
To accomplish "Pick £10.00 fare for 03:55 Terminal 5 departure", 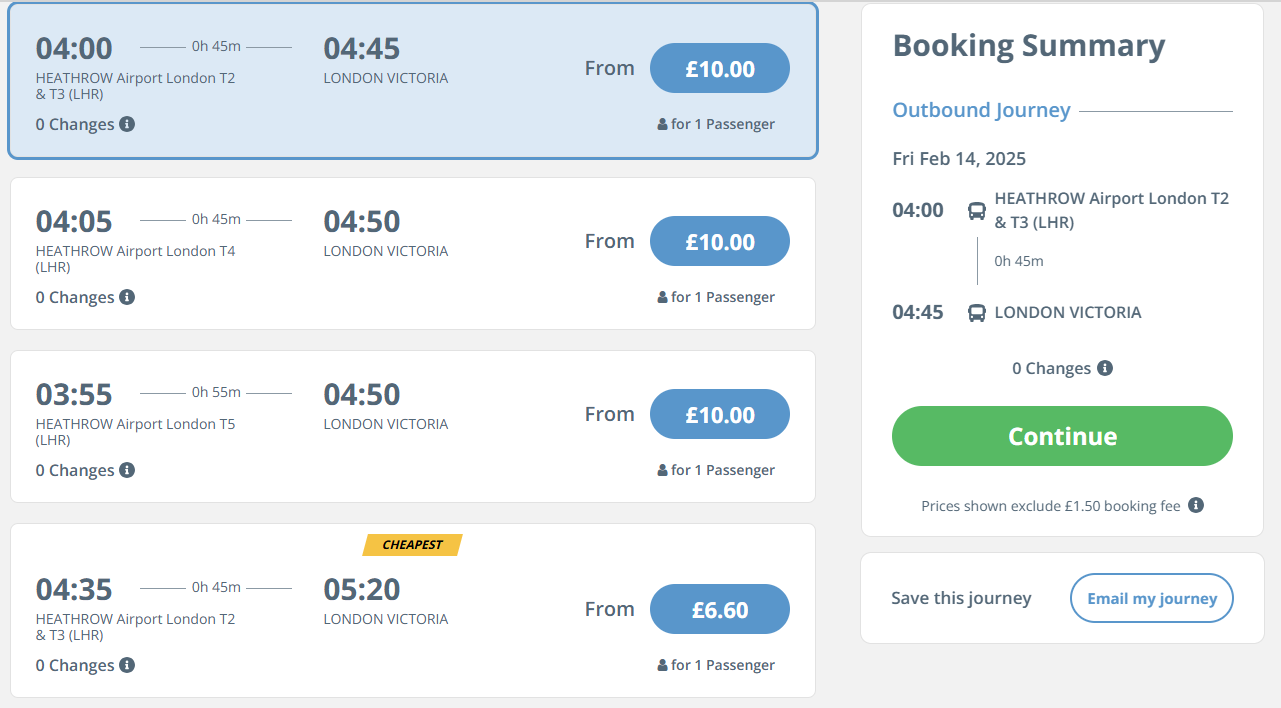I will pyautogui.click(x=719, y=415).
